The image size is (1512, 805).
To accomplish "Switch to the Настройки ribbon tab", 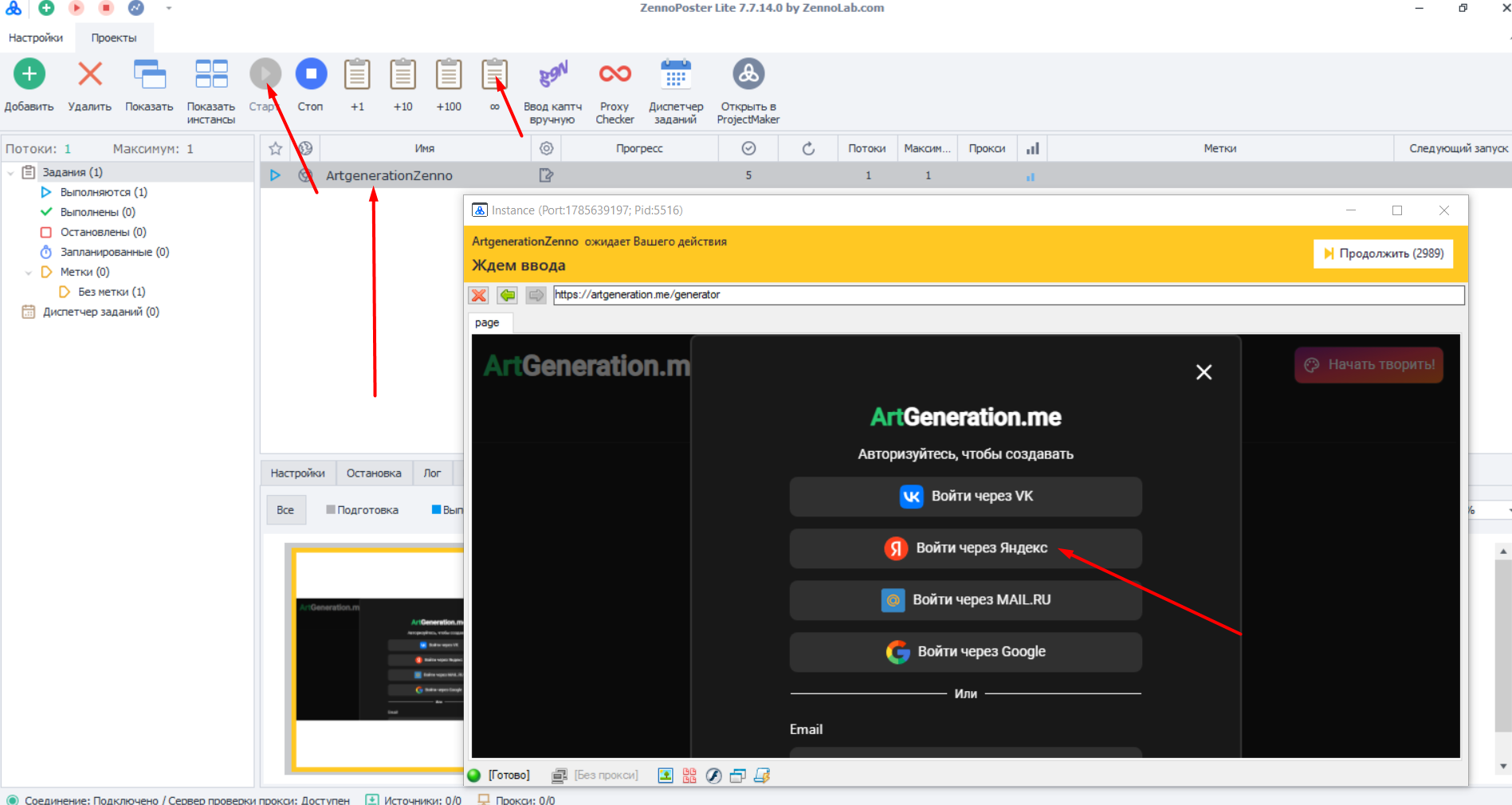I will pyautogui.click(x=36, y=37).
